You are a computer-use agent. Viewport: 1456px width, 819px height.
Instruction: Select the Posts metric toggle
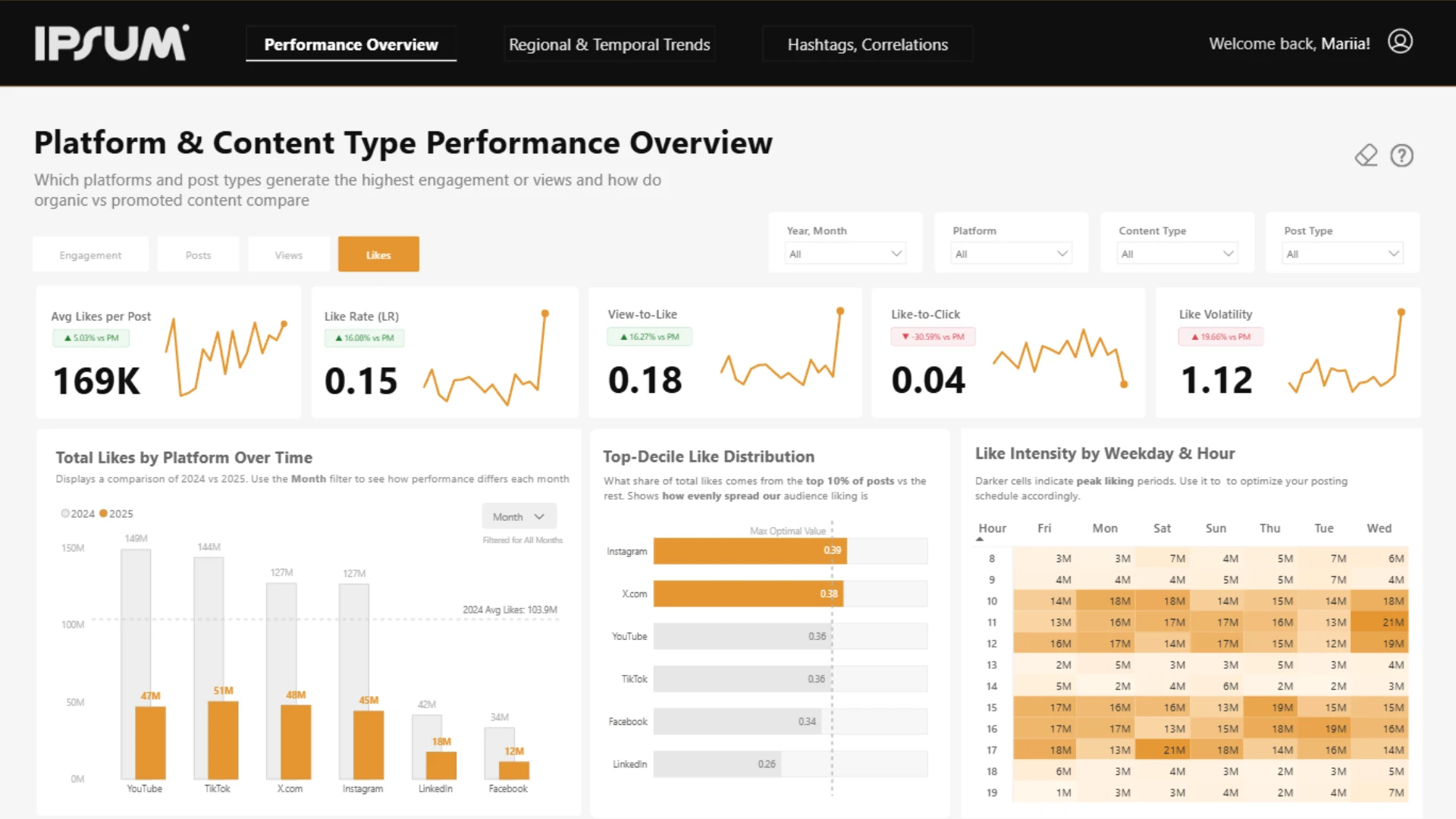tap(198, 255)
